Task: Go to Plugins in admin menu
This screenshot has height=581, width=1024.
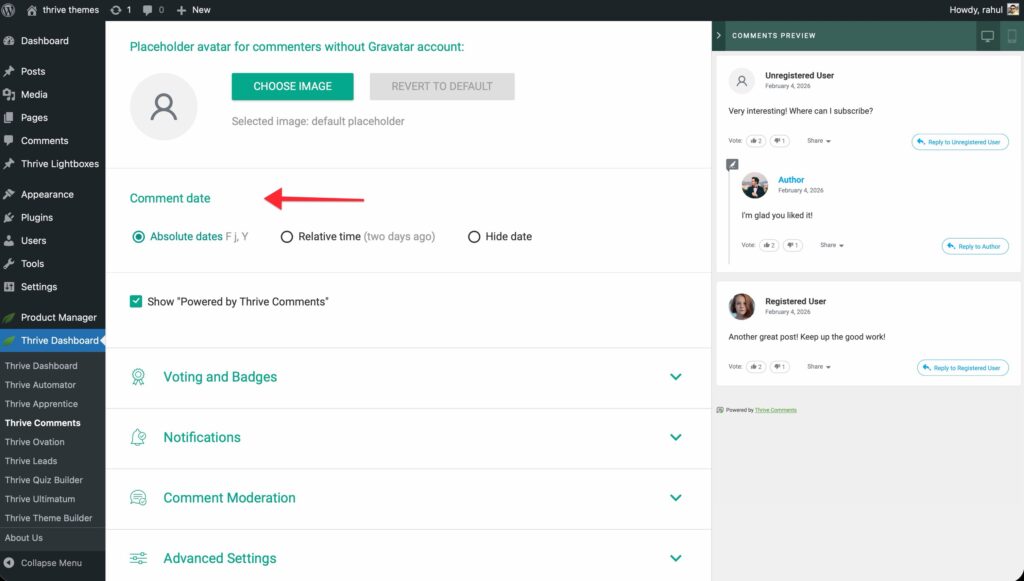Action: coord(36,217)
